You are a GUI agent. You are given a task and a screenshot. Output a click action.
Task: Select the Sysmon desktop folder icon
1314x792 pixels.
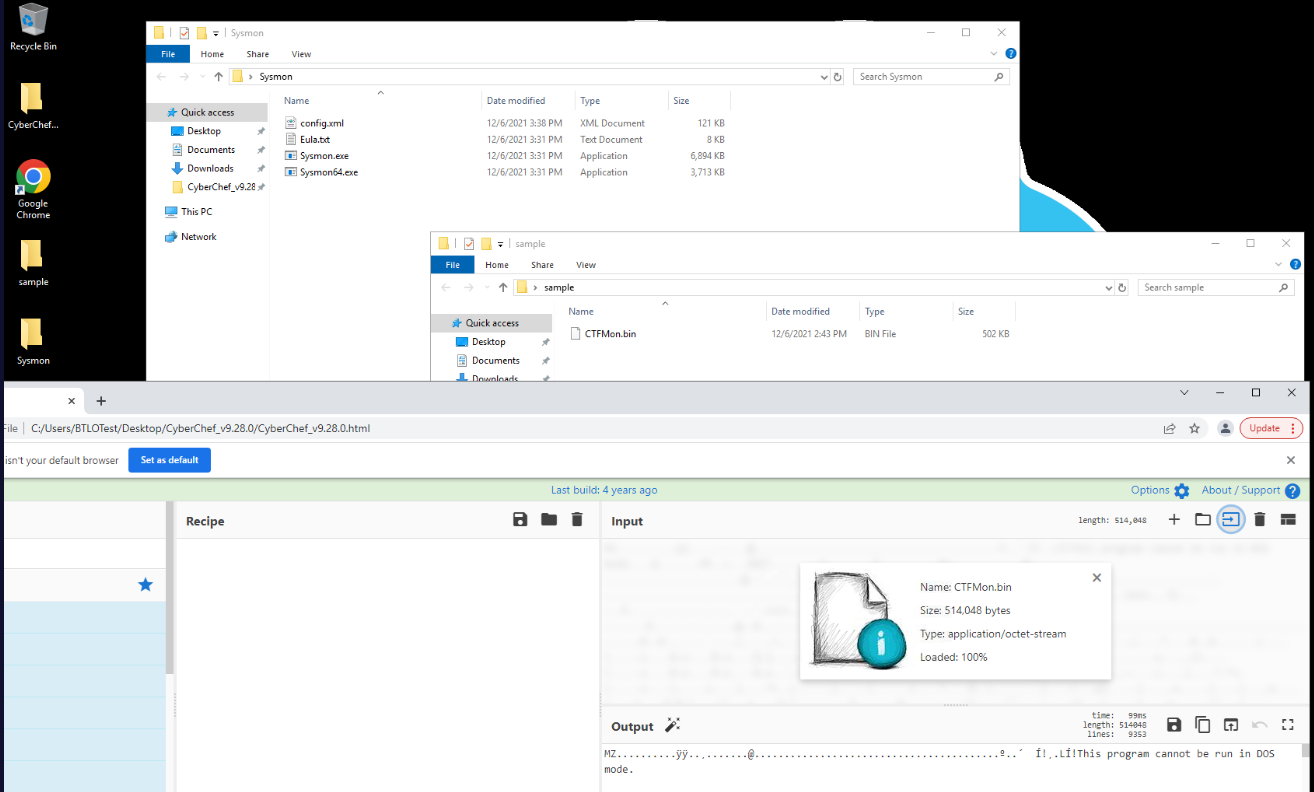(33, 342)
